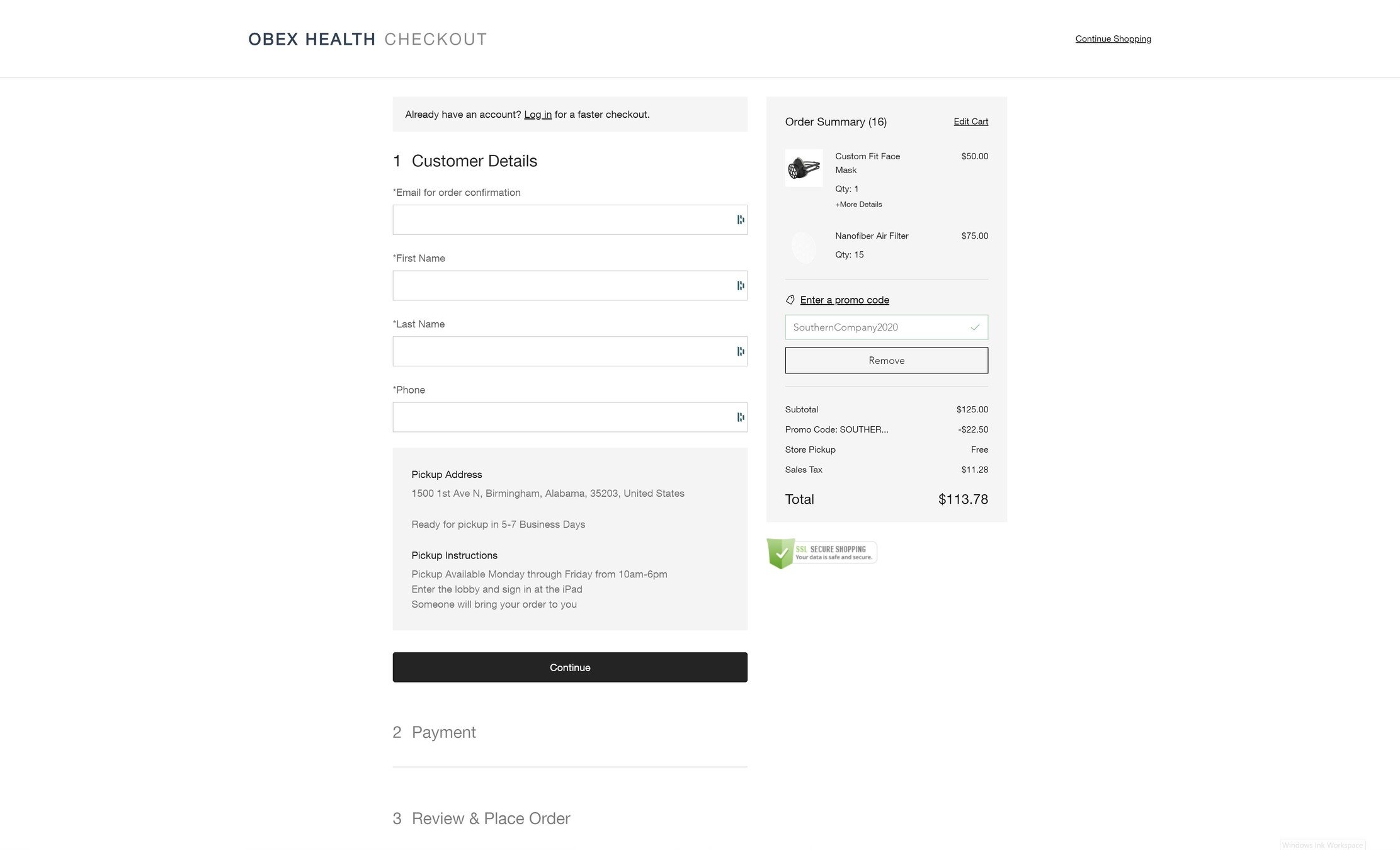Remove the applied promo code
The width and height of the screenshot is (1400, 850).
[886, 361]
